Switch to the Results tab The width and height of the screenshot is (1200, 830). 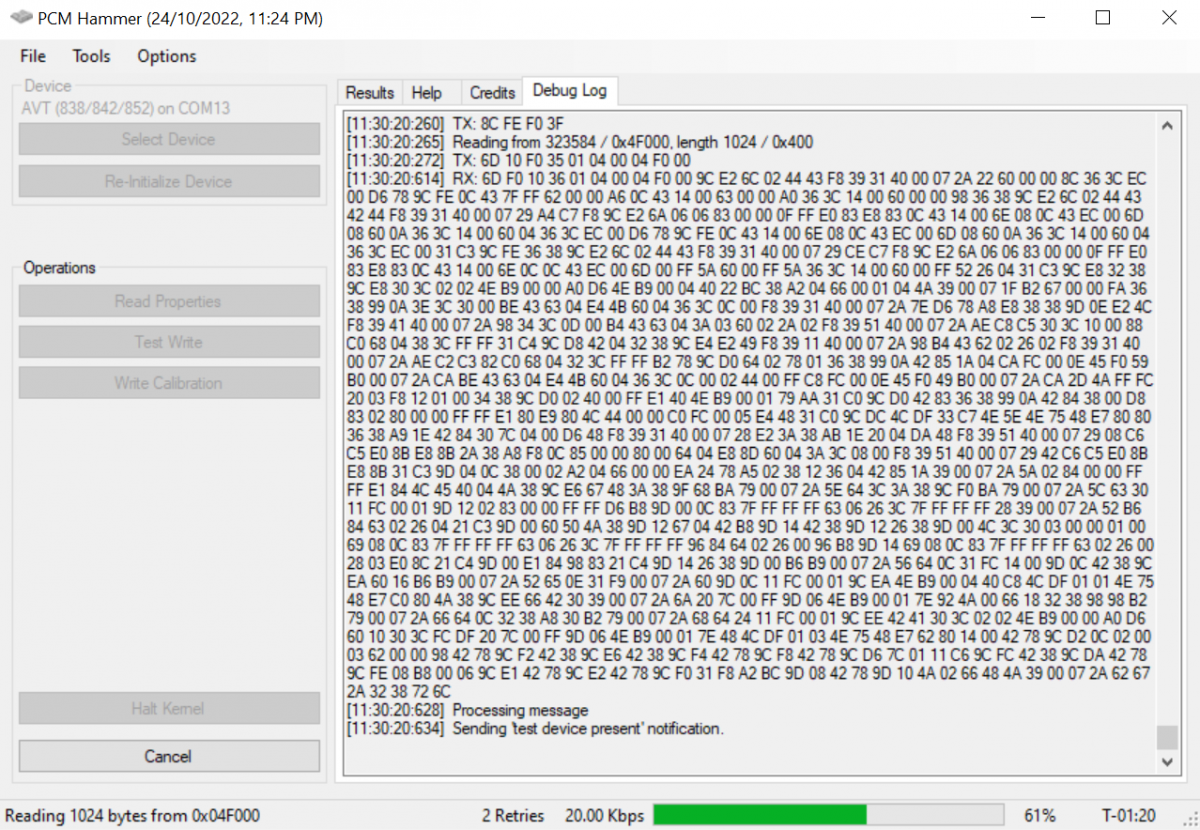[370, 92]
